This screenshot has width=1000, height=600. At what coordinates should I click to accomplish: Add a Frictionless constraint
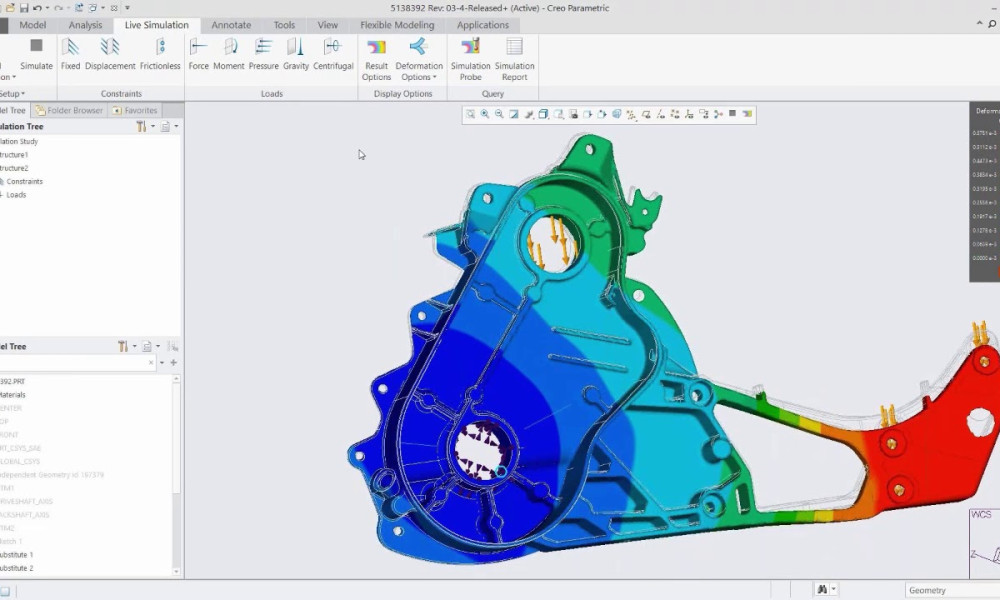coord(160,54)
